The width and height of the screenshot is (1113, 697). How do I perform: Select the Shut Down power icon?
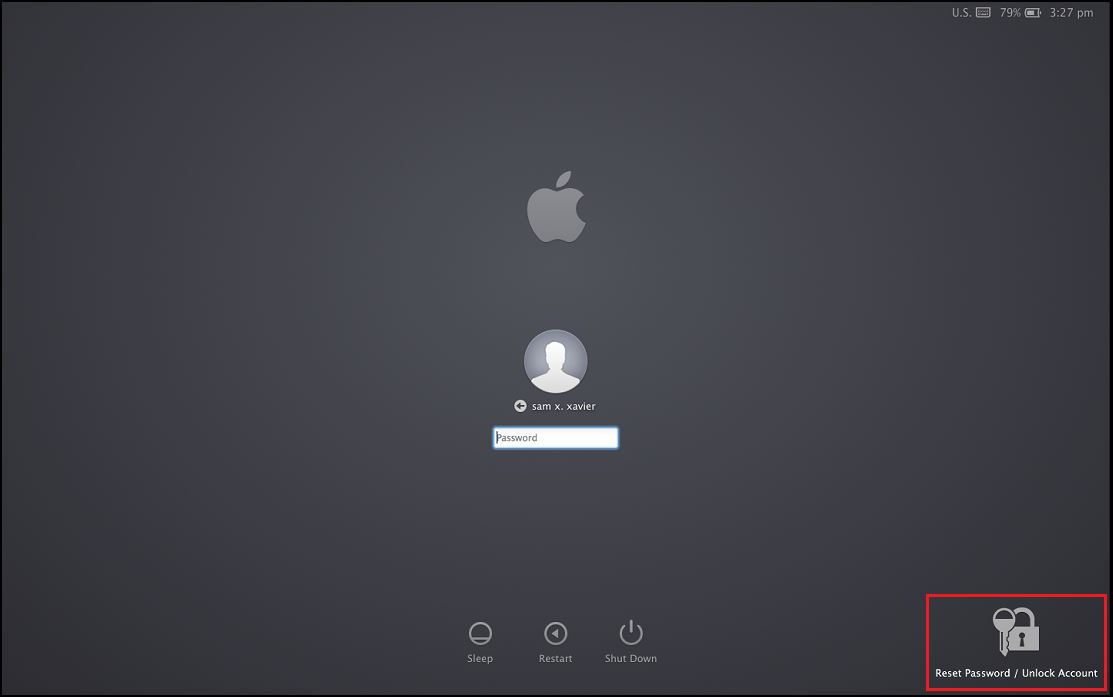(630, 630)
